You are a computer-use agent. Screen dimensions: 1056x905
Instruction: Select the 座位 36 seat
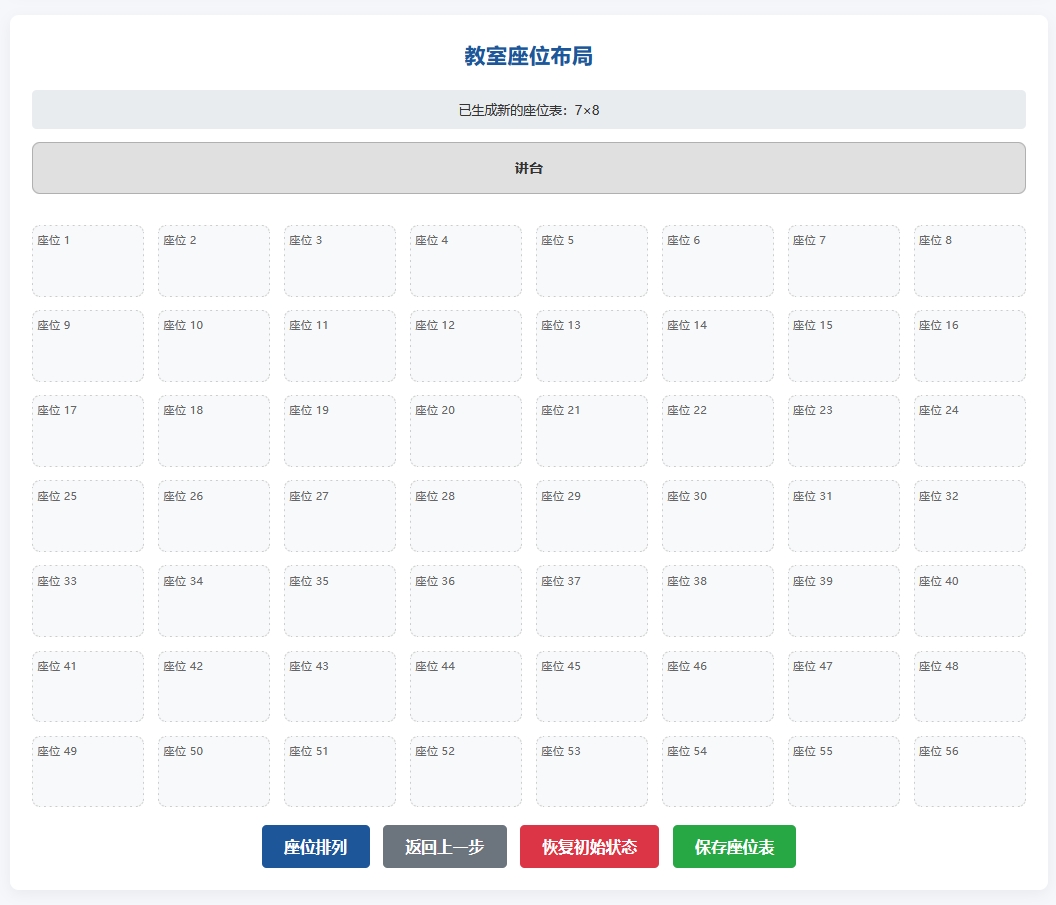click(x=466, y=601)
